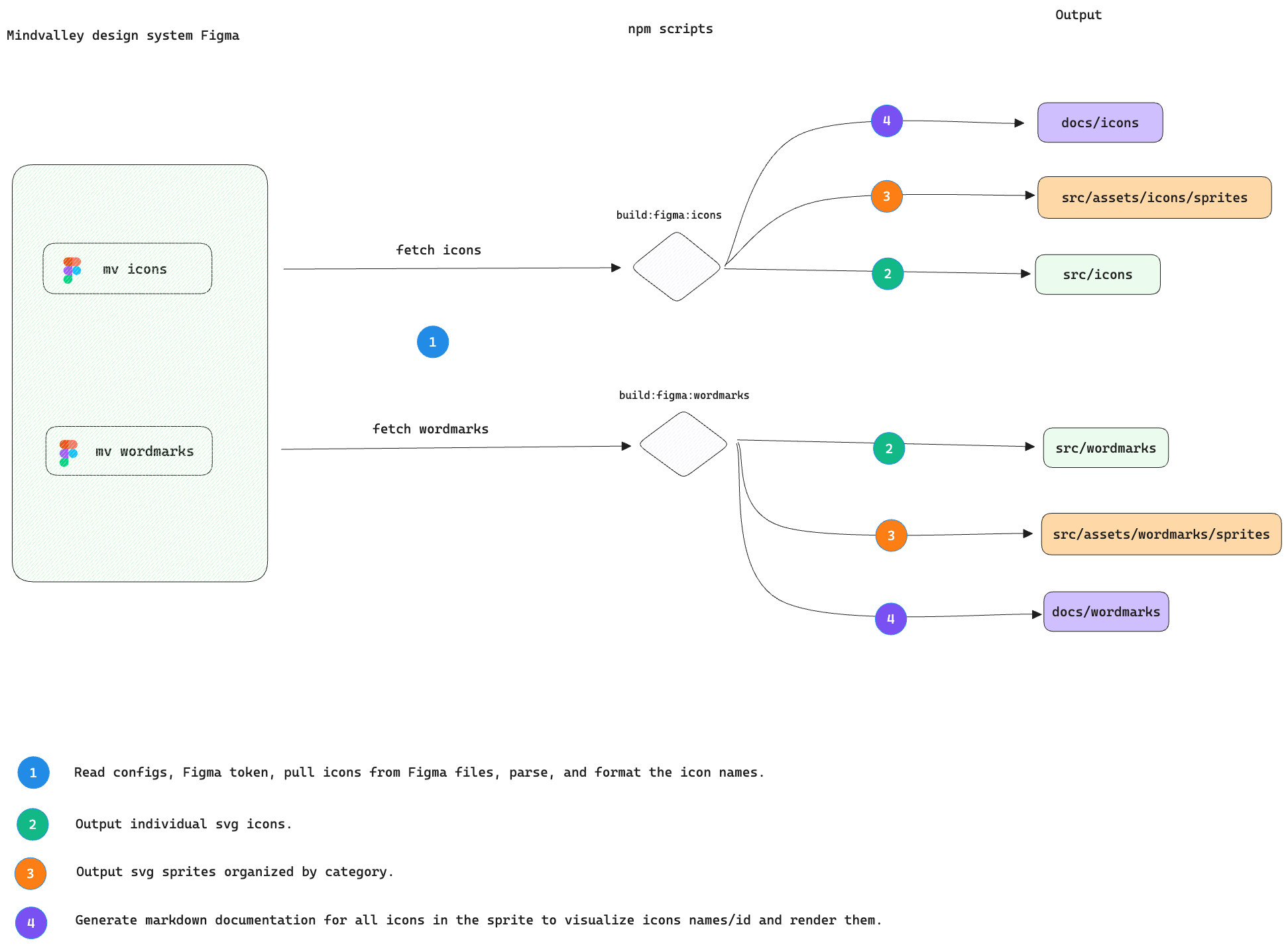The width and height of the screenshot is (1288, 945).
Task: Select green 2 circle leading to src/wordmarks
Action: point(889,448)
